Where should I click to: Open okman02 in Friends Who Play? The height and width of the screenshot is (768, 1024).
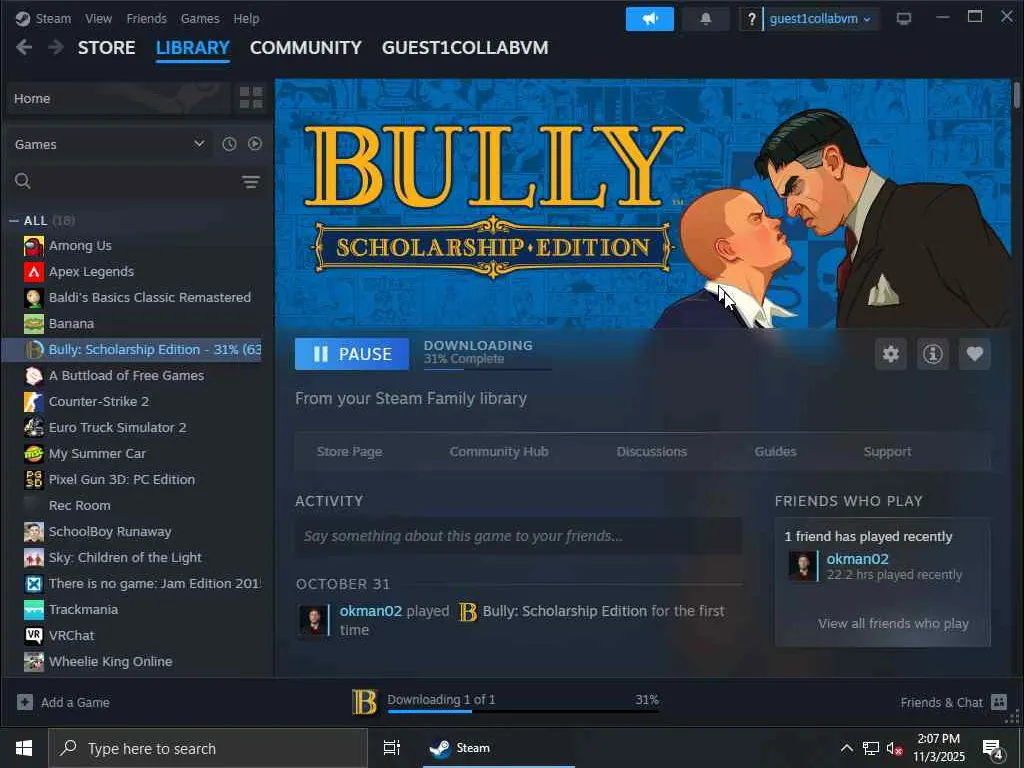(x=857, y=559)
